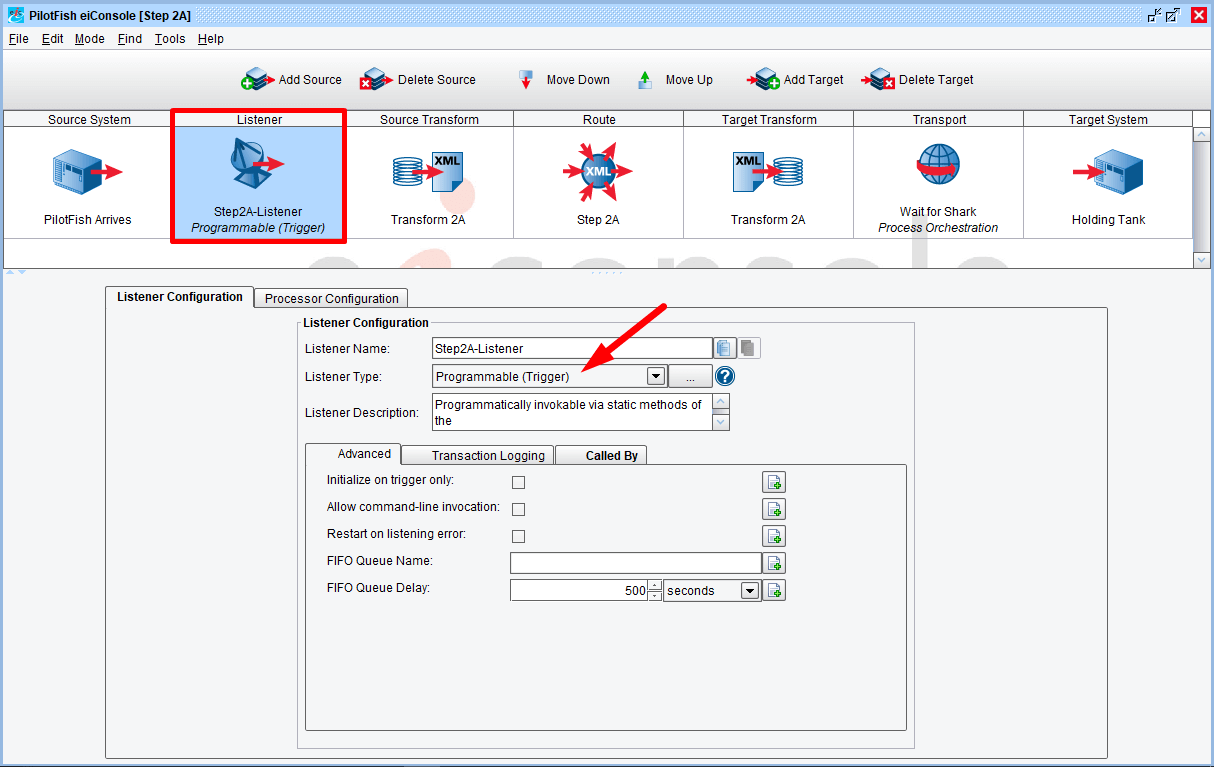Select the Wait for Shark transport icon
Image resolution: width=1214 pixels, height=767 pixels.
click(938, 166)
